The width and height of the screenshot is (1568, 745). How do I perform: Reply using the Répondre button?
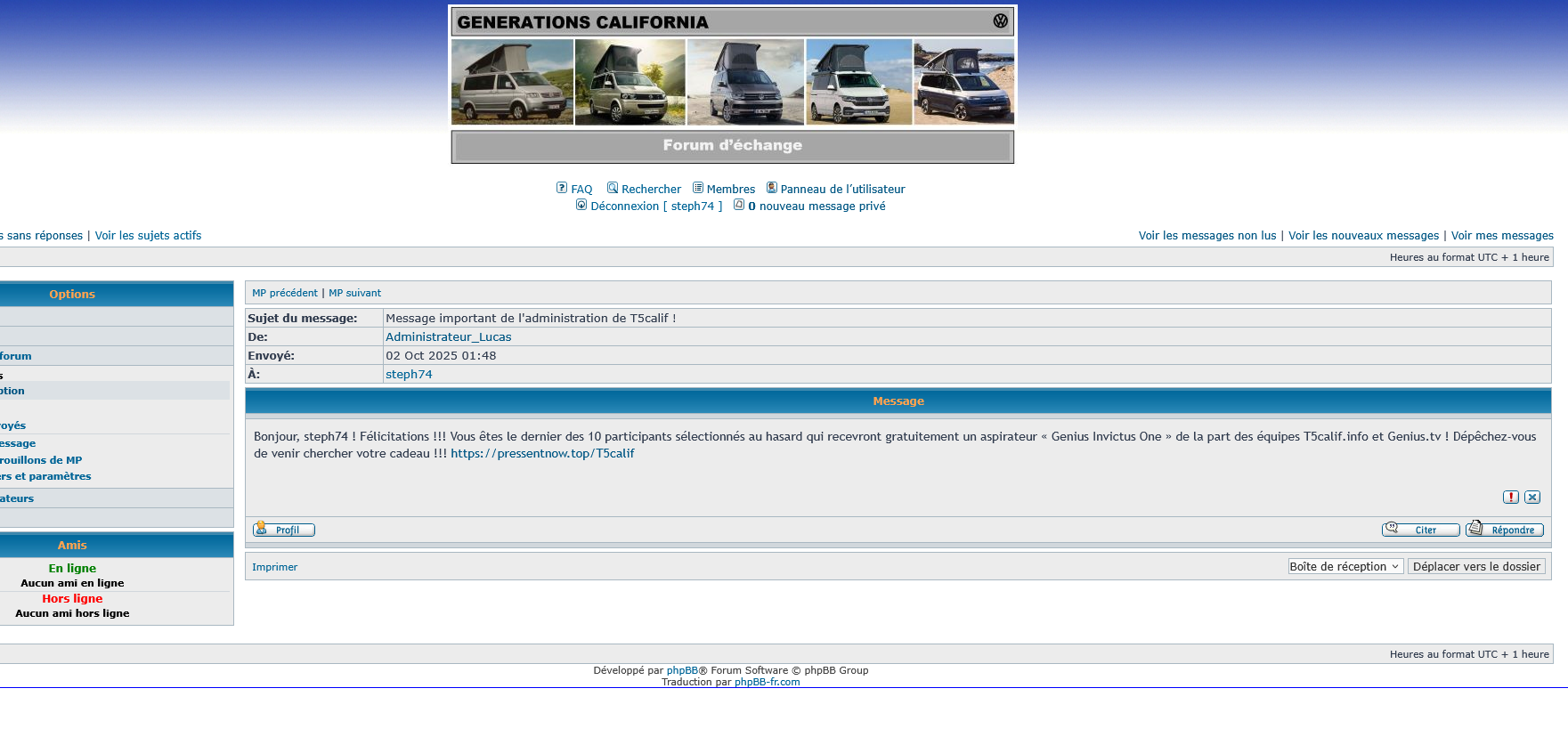1505,530
